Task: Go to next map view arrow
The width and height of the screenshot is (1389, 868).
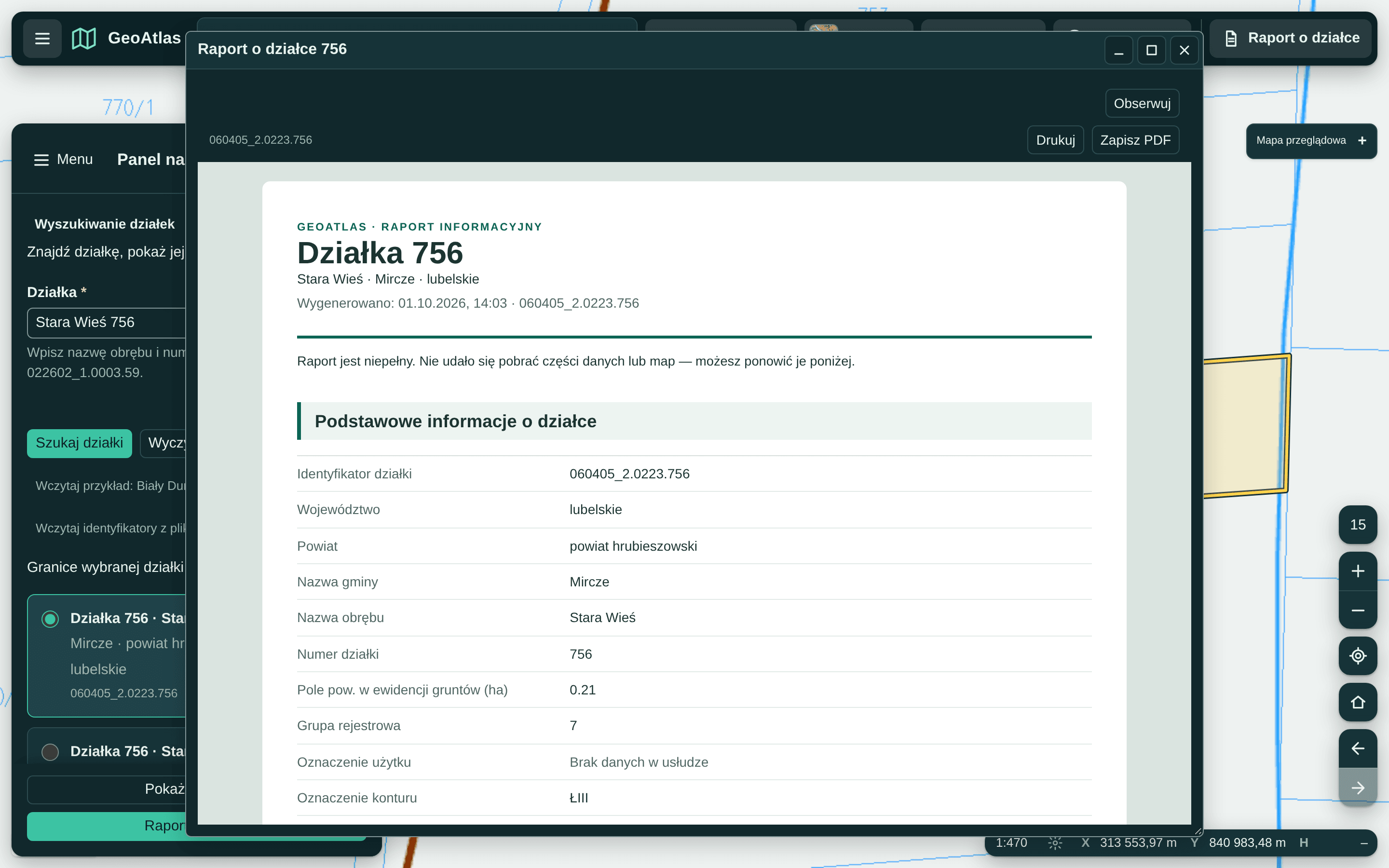Action: [1358, 787]
